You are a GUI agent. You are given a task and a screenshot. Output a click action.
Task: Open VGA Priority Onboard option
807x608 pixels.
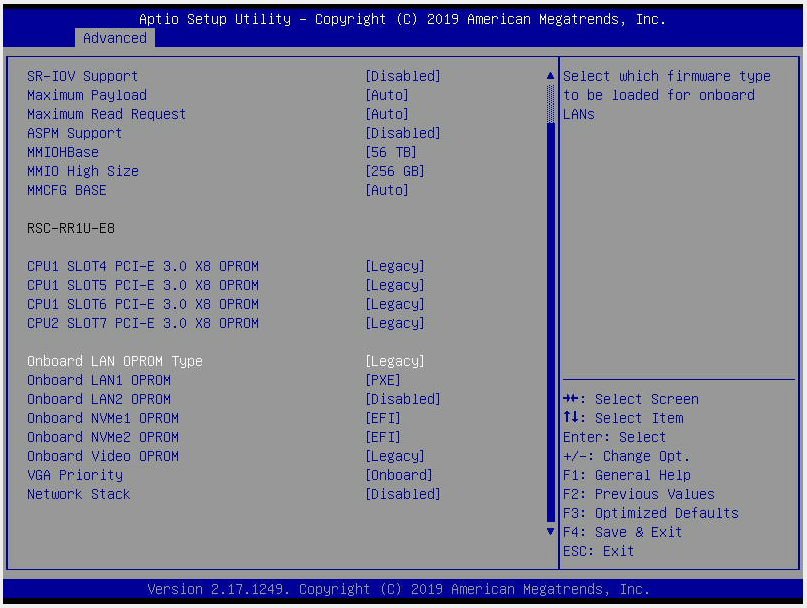[x=398, y=475]
